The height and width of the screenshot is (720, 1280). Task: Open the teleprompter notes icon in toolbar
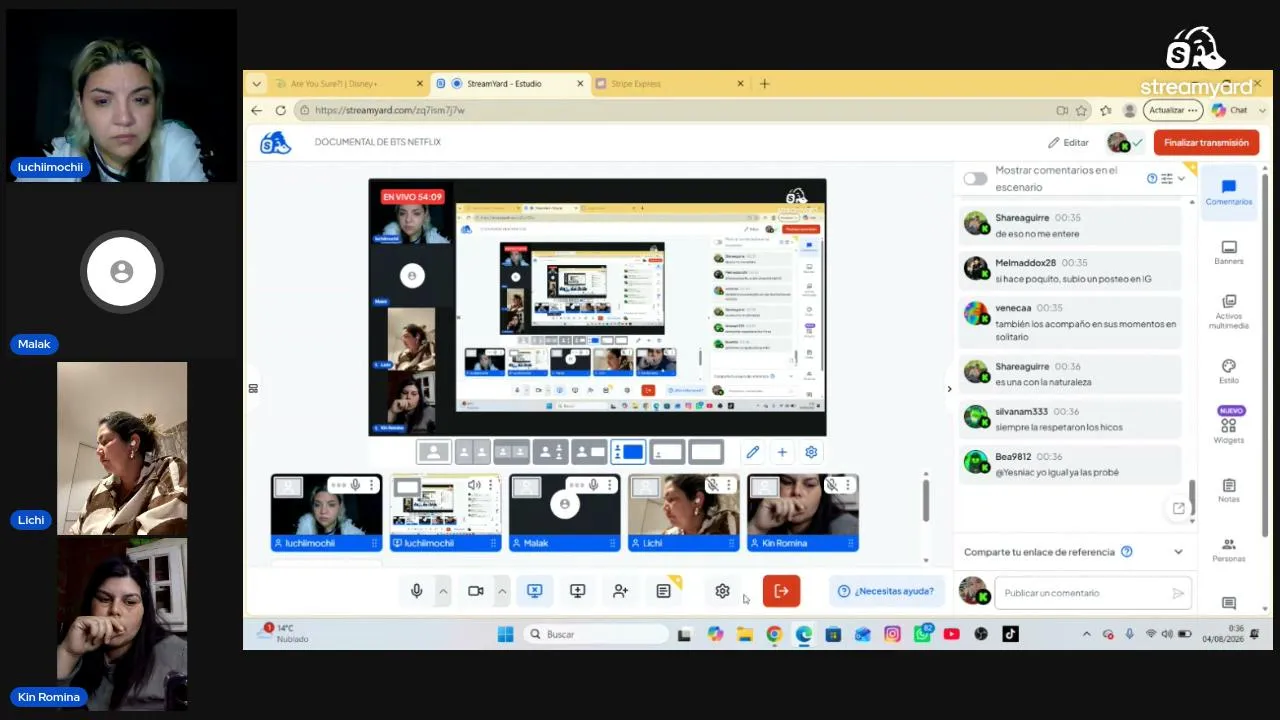663,591
